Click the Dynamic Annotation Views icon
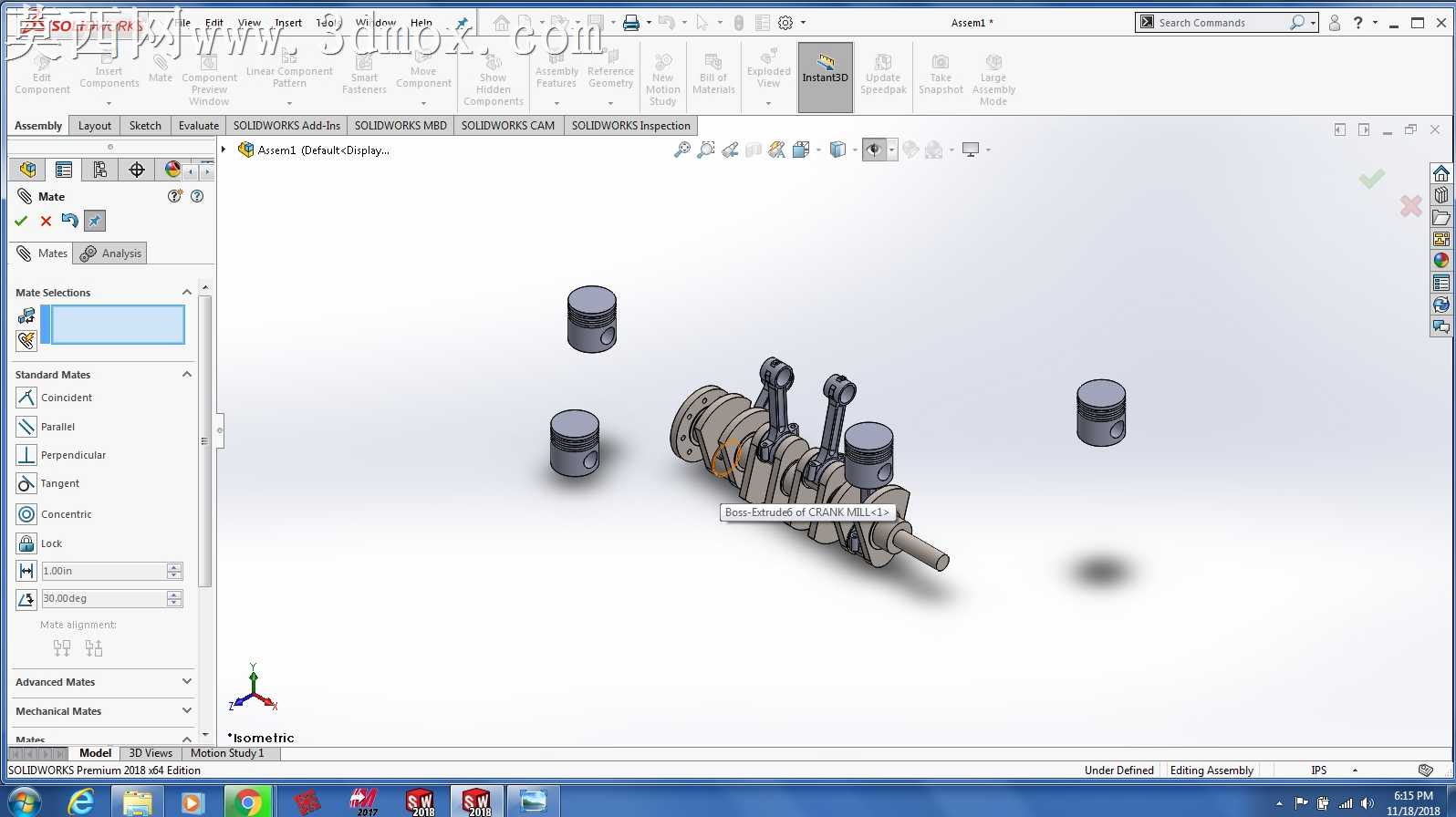The image size is (1456, 817). pos(776,150)
